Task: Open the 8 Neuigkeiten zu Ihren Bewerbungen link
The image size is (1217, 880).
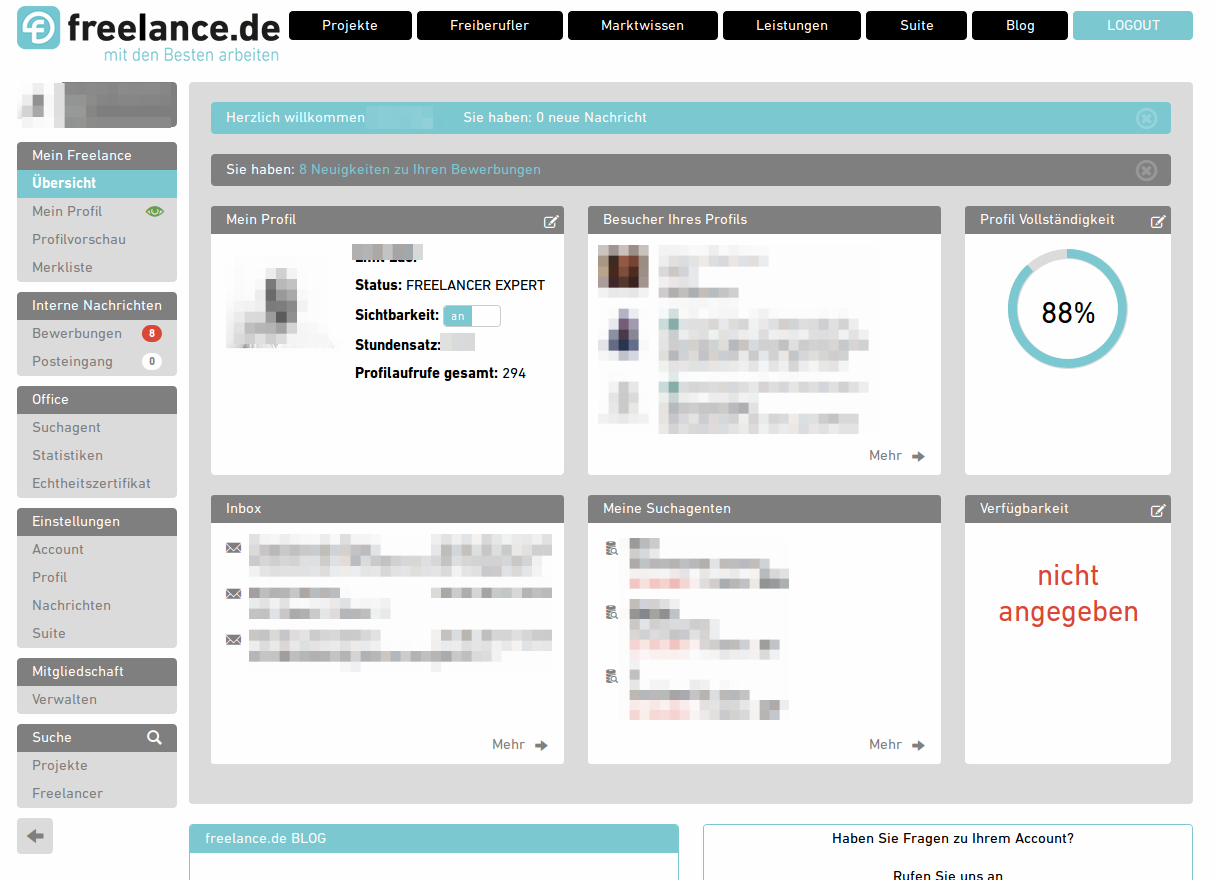Action: (420, 170)
